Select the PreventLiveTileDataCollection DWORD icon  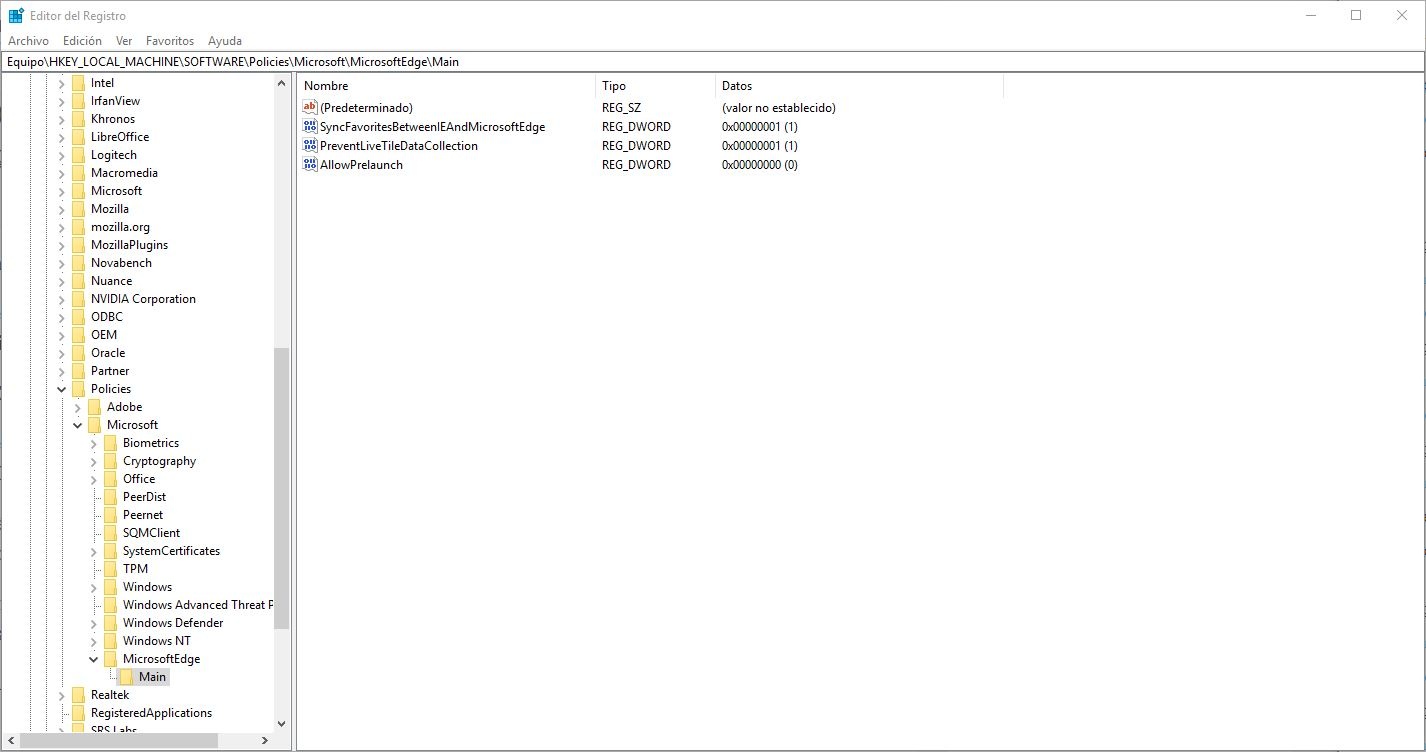point(310,145)
